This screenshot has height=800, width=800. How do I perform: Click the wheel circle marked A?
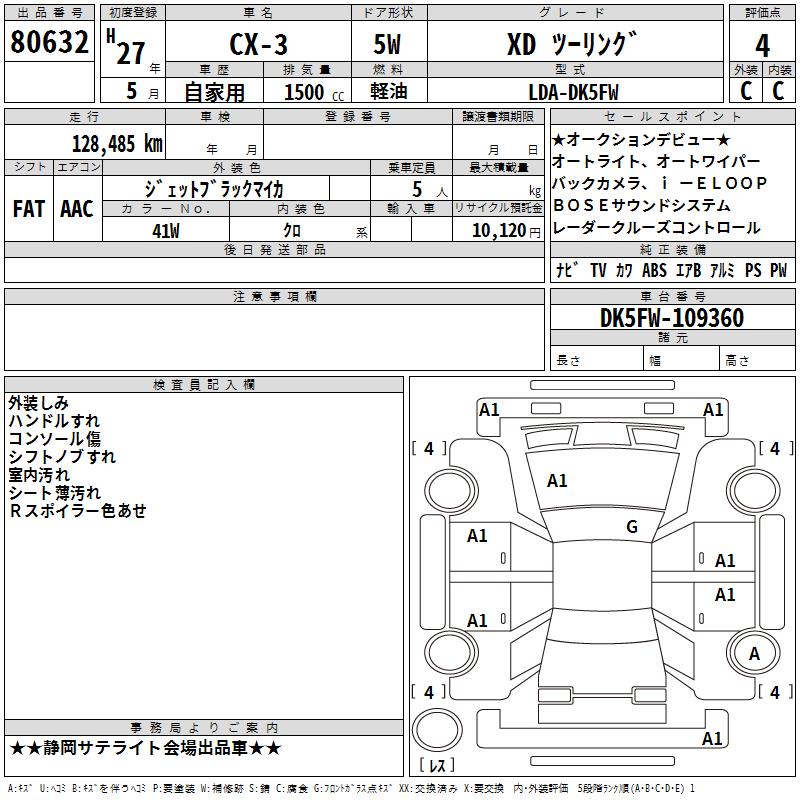(x=754, y=654)
